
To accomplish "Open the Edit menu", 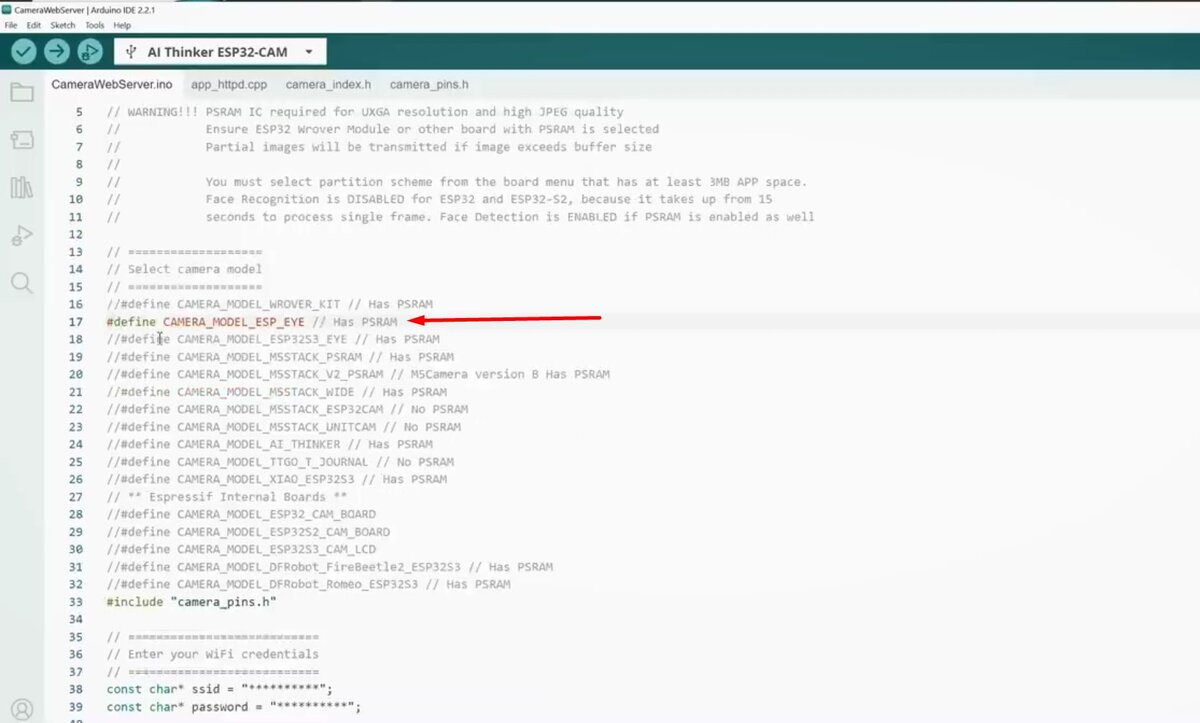I will coord(34,25).
